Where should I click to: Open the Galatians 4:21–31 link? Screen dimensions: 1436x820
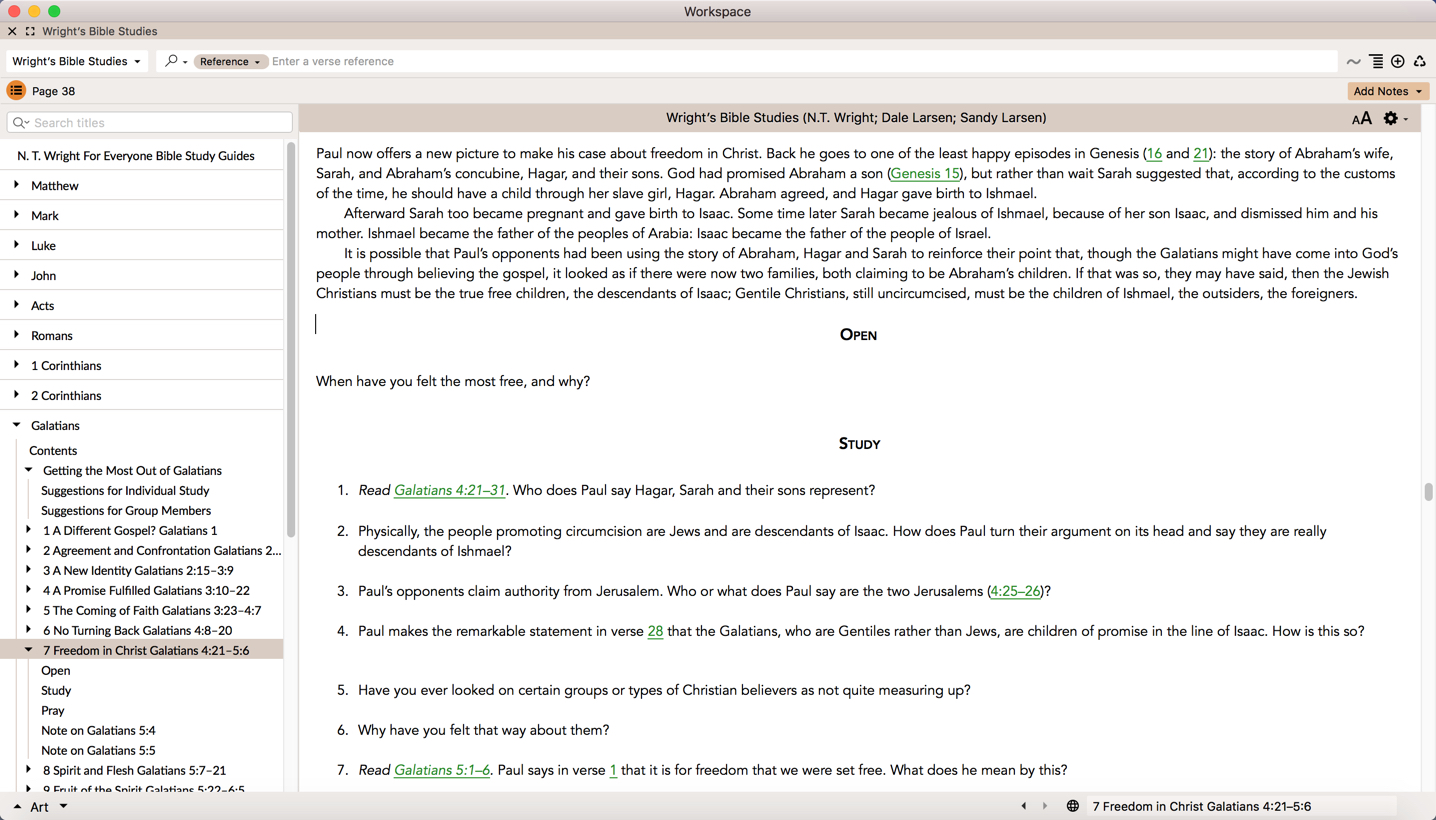(x=449, y=490)
